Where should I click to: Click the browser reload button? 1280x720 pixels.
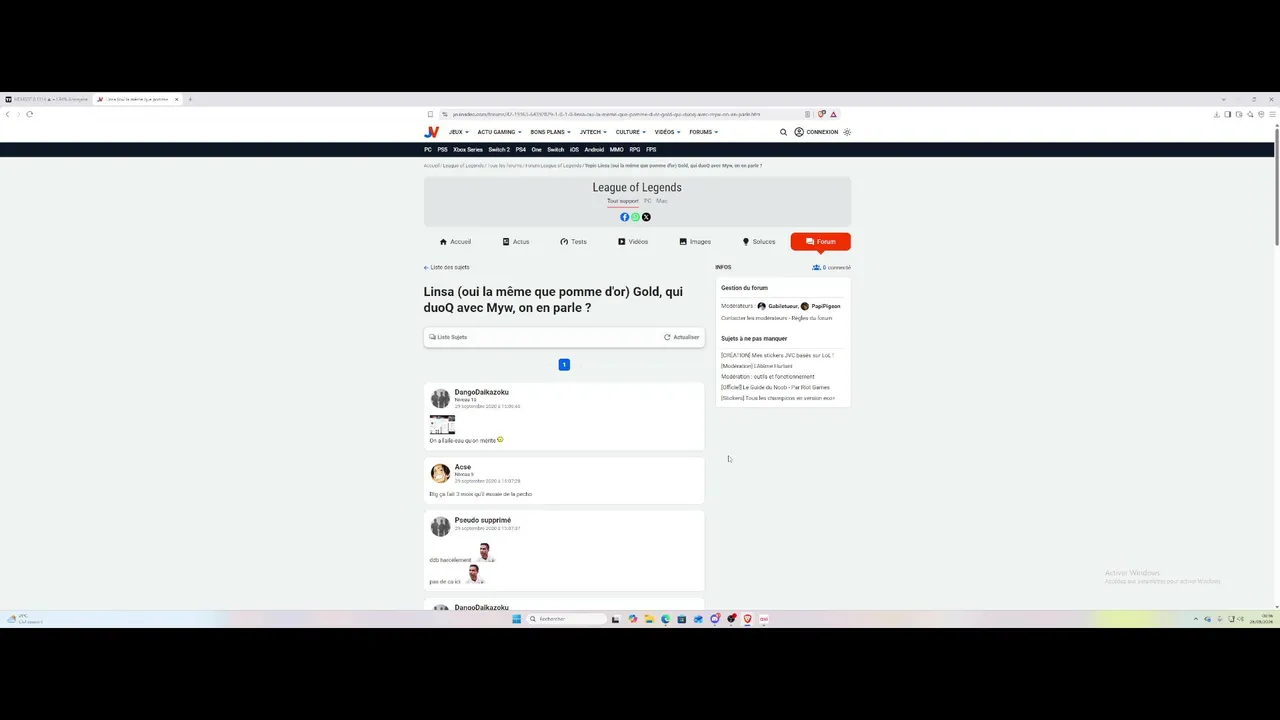pos(30,114)
